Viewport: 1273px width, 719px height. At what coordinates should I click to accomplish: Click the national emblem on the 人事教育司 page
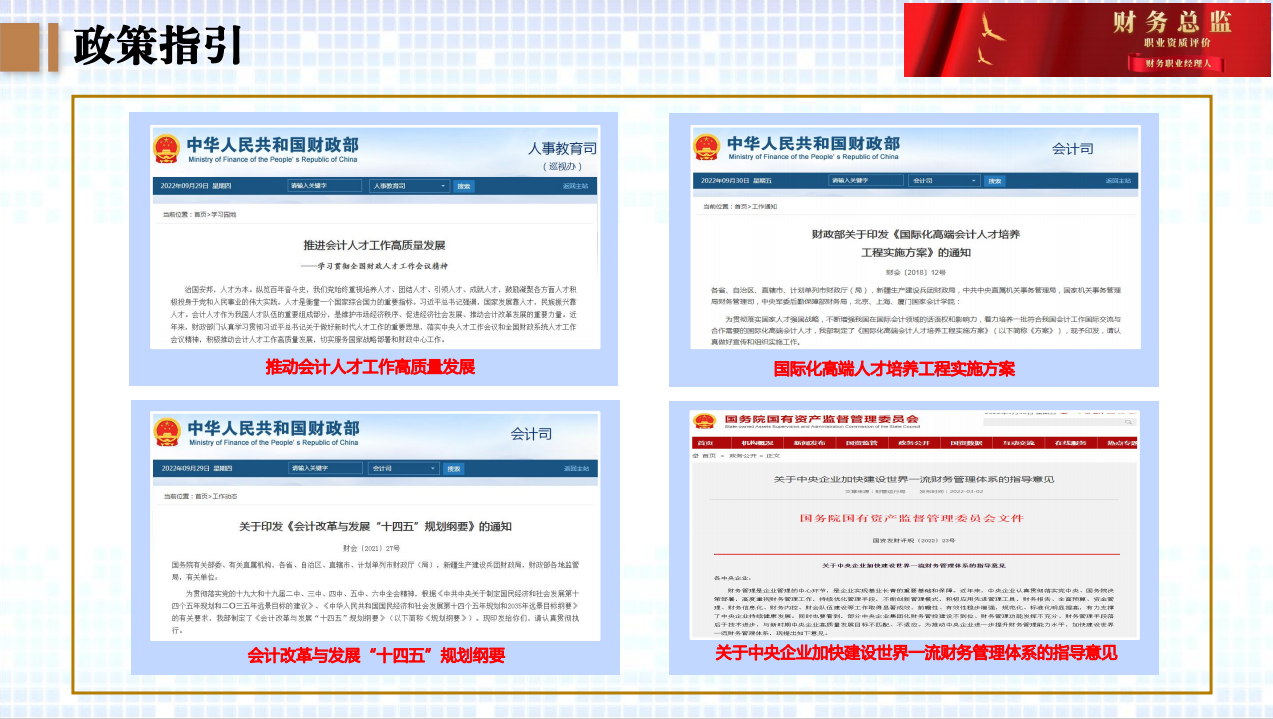167,148
